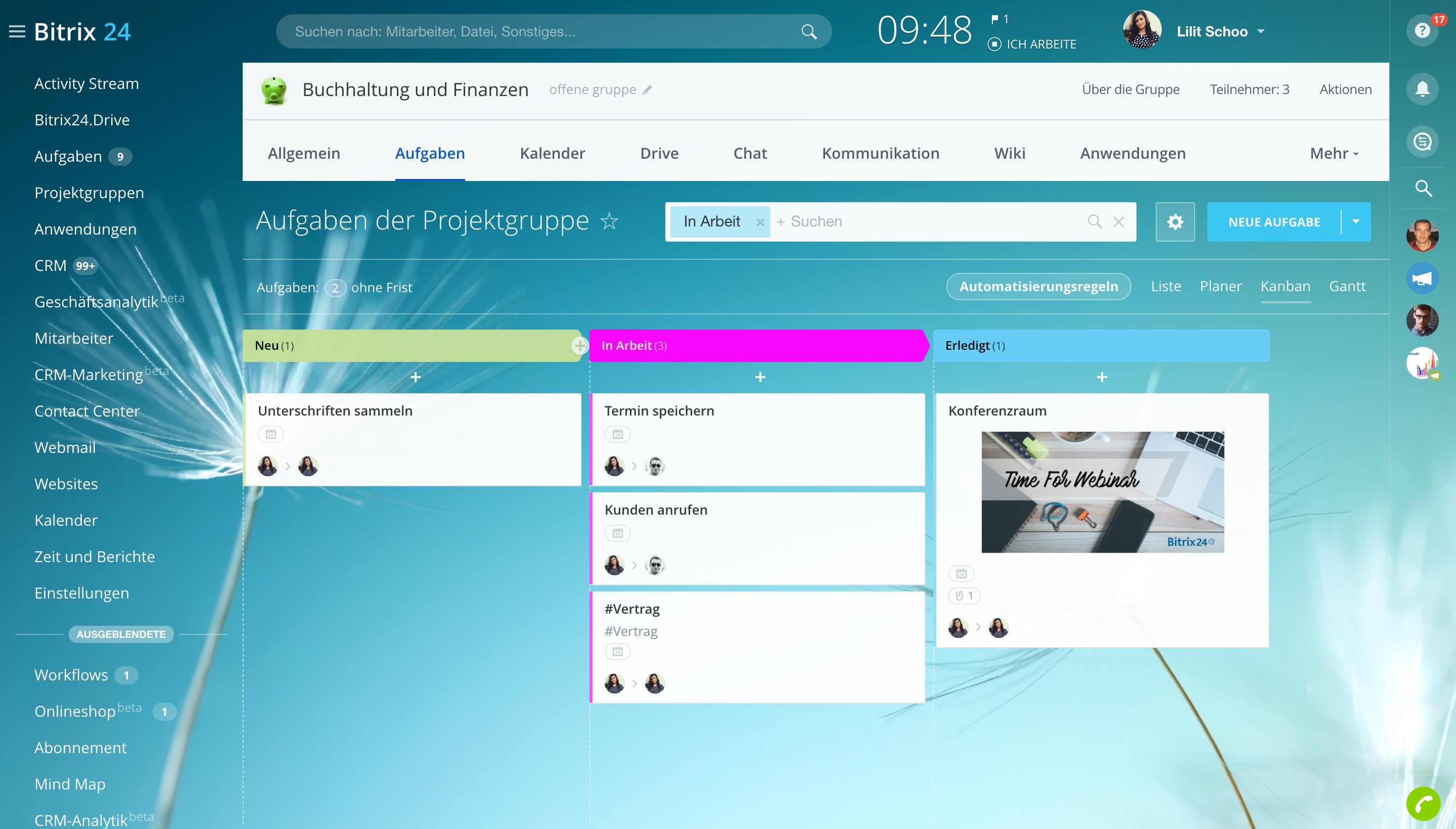Open the Anwendungen group tab
Viewport: 1456px width, 829px height.
[1132, 154]
